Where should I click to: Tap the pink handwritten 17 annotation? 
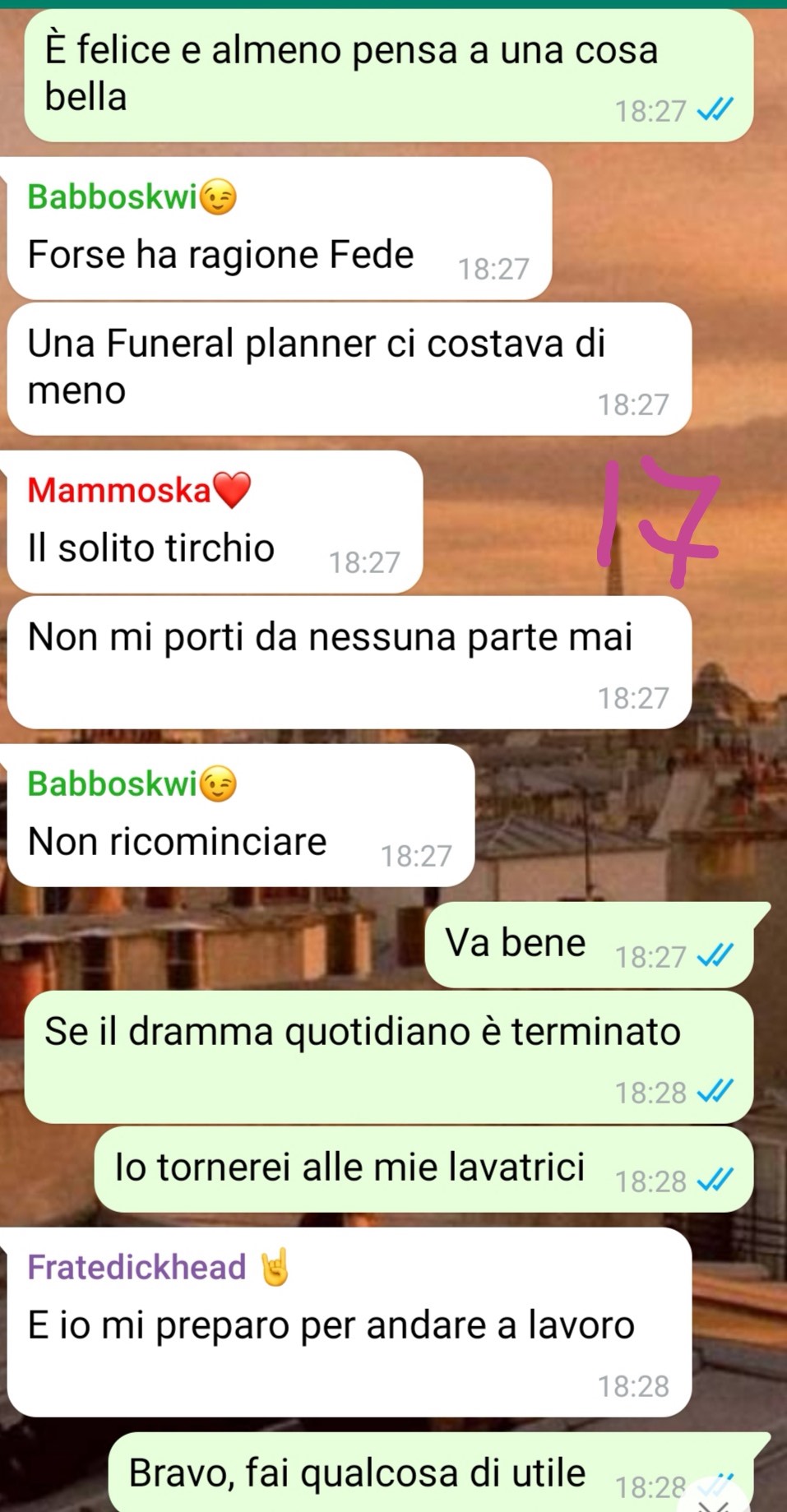pos(660,522)
